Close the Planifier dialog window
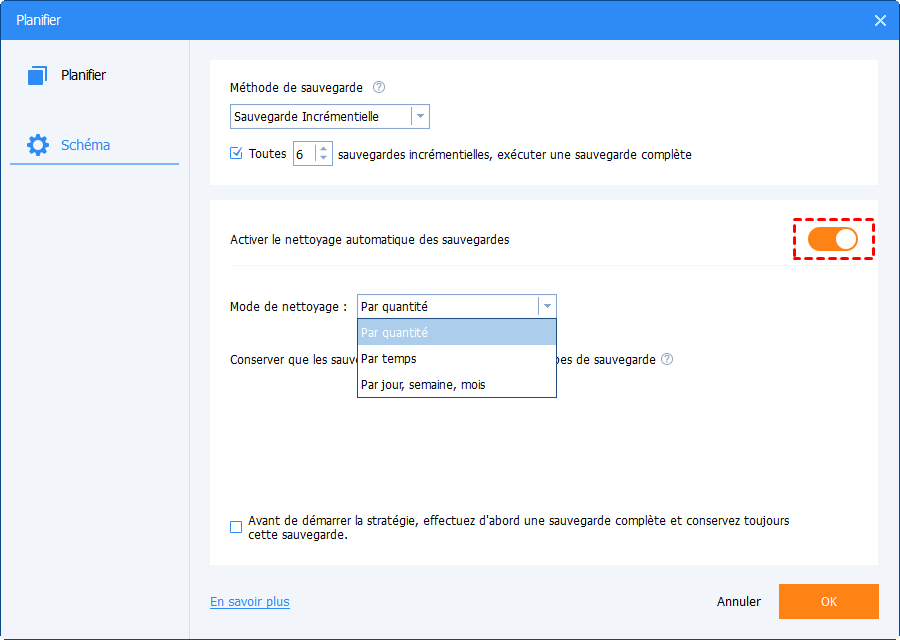The width and height of the screenshot is (900, 640). tap(880, 21)
